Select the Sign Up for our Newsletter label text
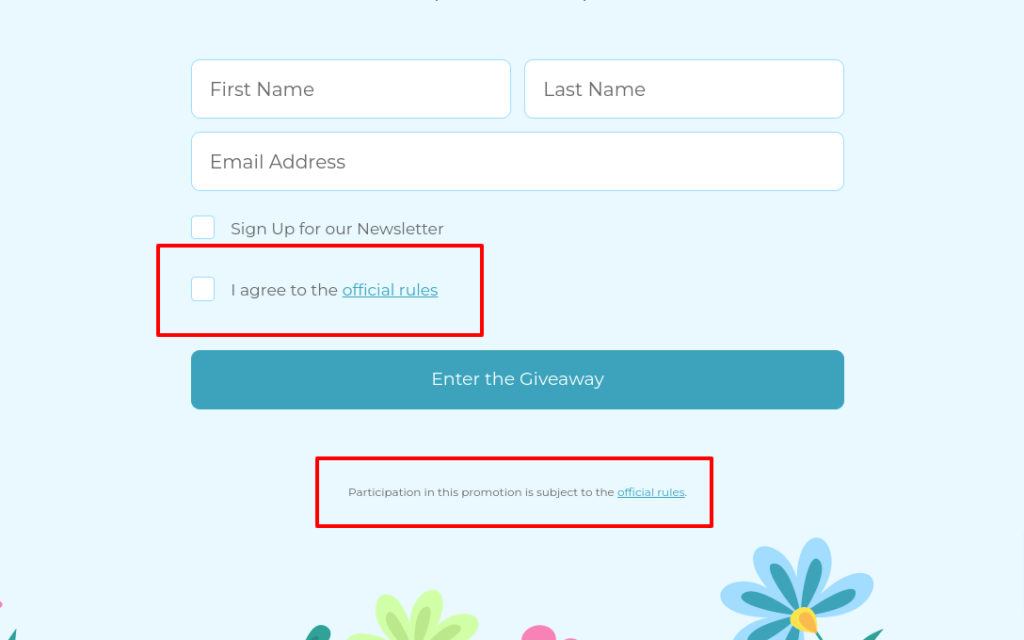This screenshot has width=1024, height=640. coord(336,229)
